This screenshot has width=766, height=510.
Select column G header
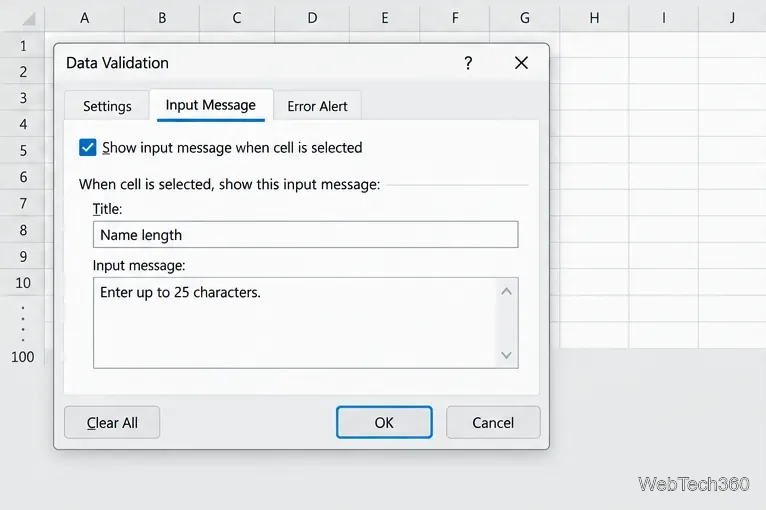tap(525, 18)
